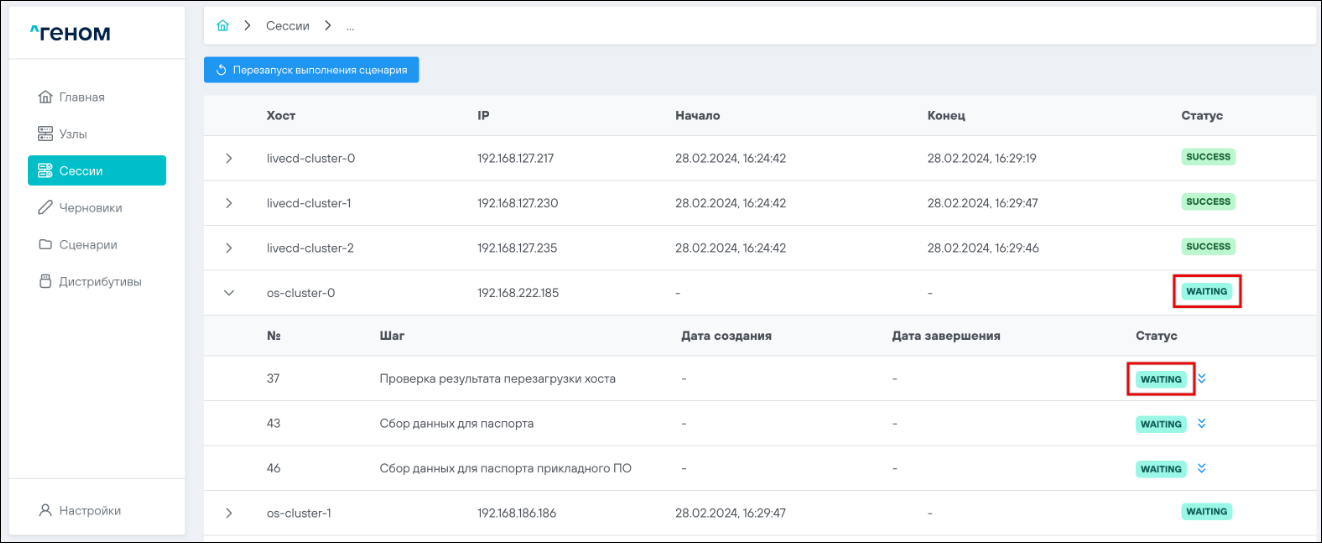This screenshot has width=1322, height=544.
Task: Open Главная from the sidebar
Action: [81, 97]
